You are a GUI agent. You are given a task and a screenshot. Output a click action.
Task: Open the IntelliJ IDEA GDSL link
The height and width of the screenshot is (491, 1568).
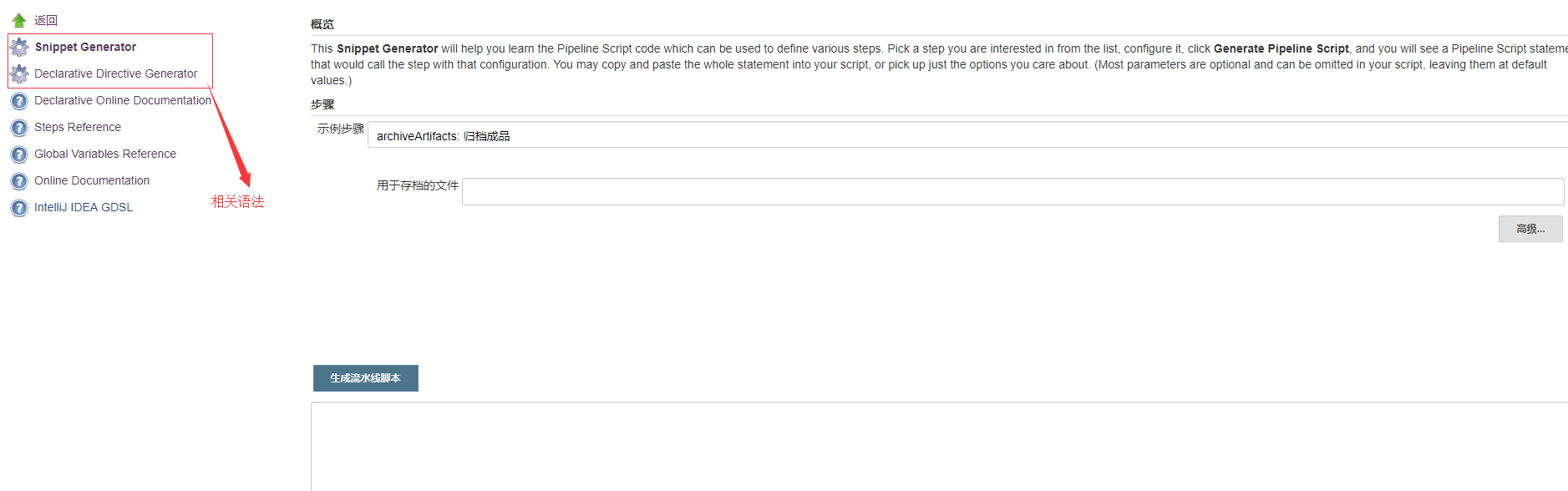click(84, 207)
